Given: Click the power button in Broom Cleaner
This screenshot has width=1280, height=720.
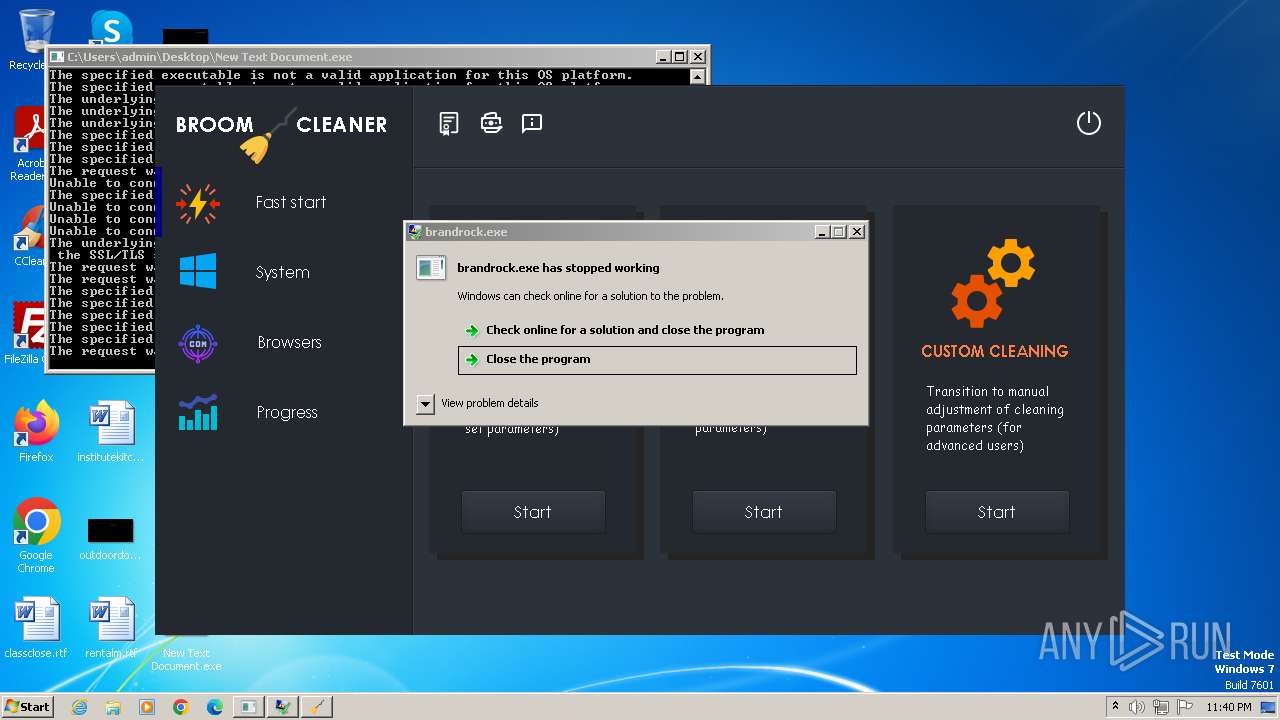Looking at the screenshot, I should [x=1088, y=123].
